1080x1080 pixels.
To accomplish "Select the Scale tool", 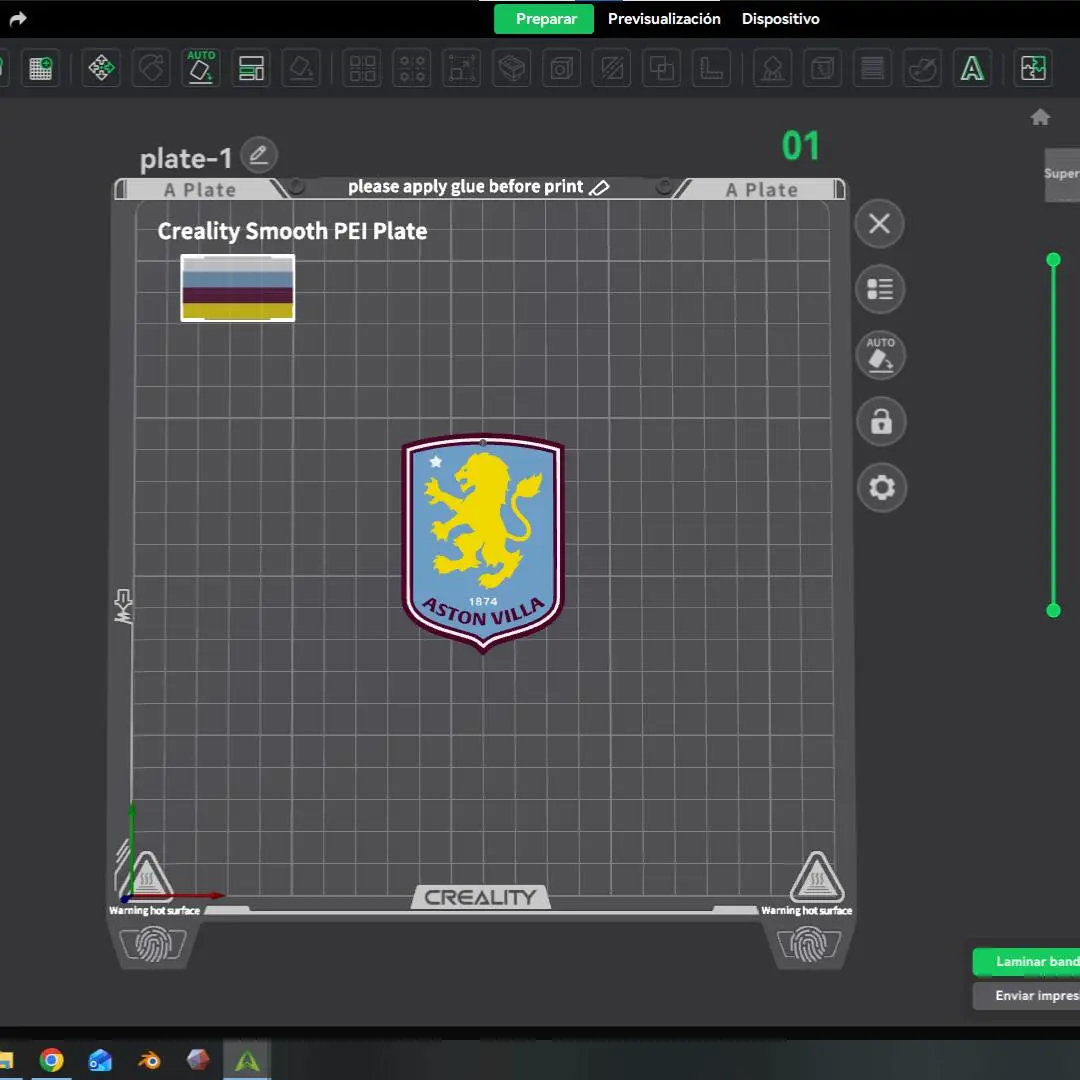I will (x=462, y=68).
